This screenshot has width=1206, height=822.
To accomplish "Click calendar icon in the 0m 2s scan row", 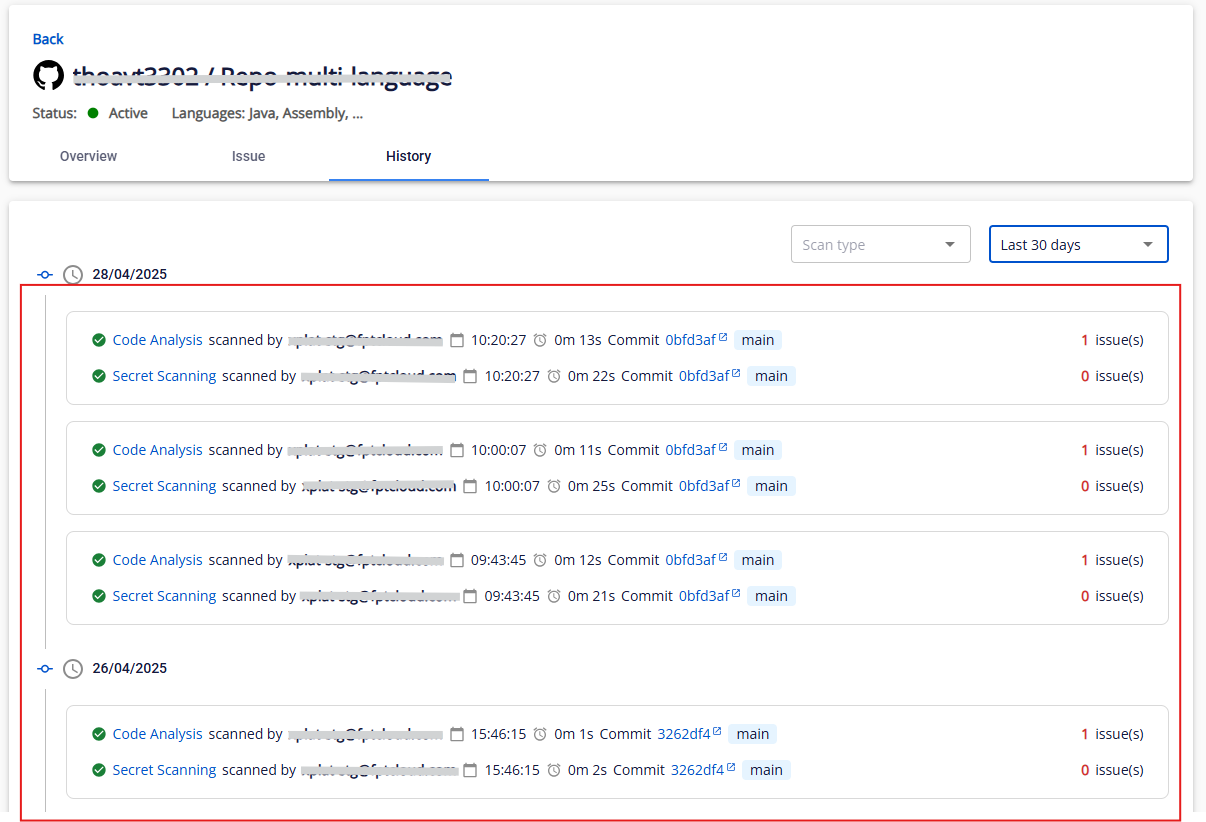I will tap(471, 770).
